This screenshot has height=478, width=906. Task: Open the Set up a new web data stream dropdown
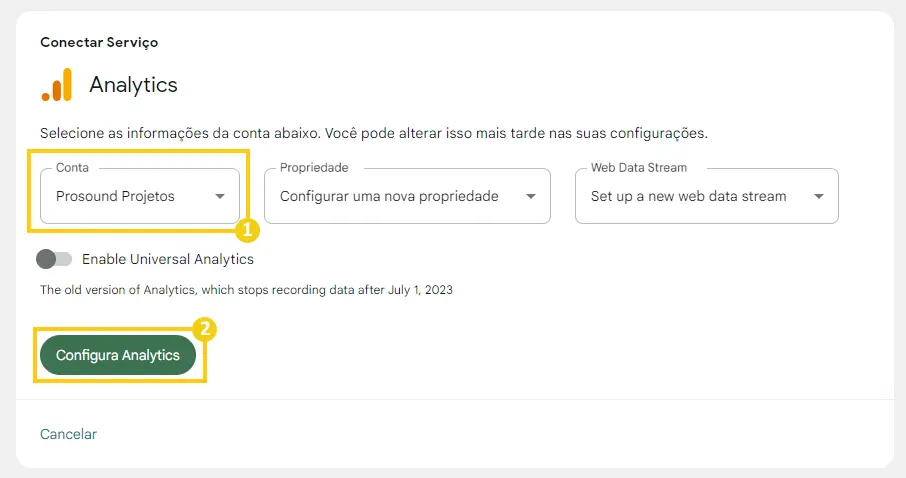707,196
